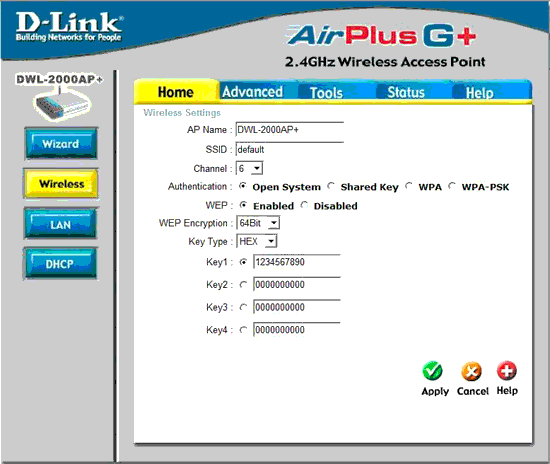Screen dimensions: 550x464
Task: Expand the WEP Encryption dropdown
Action: 258,223
